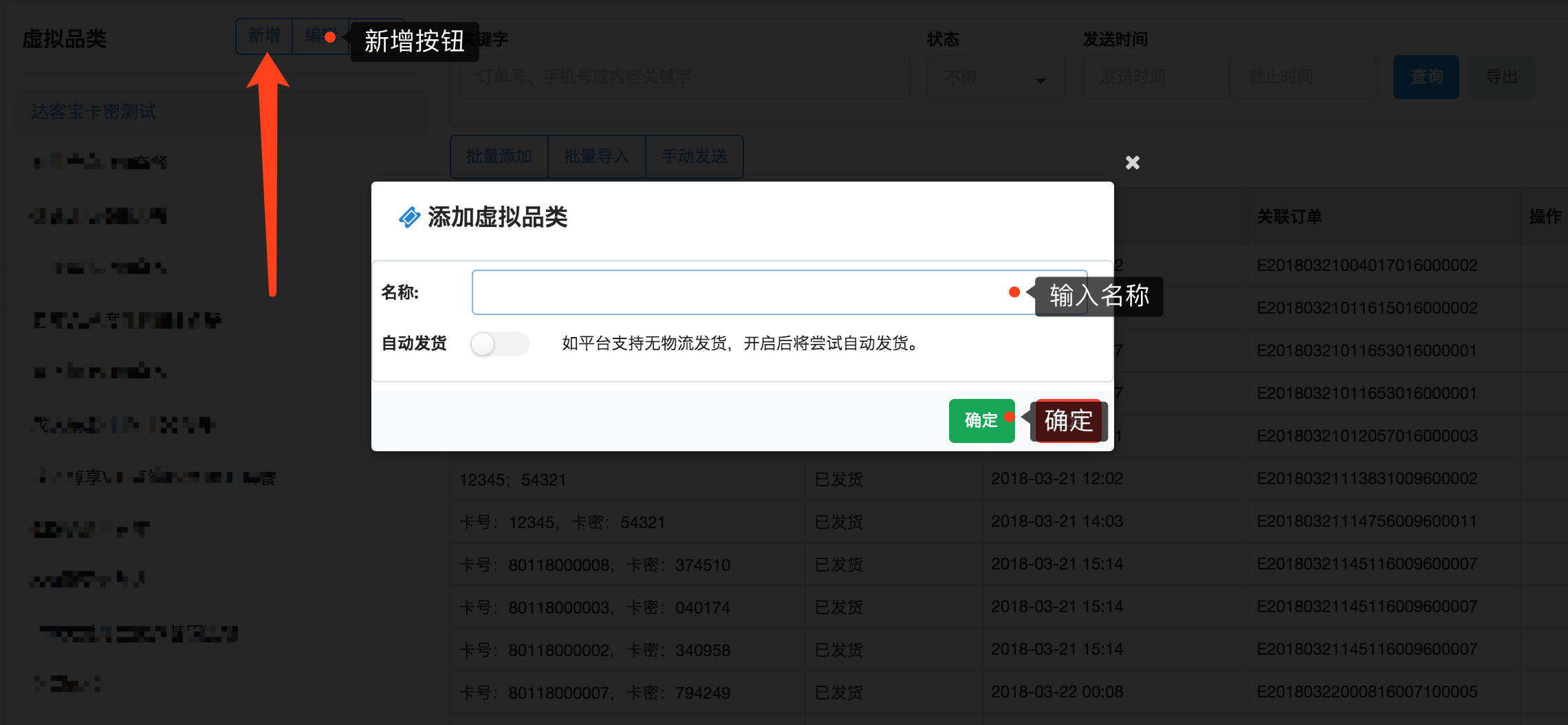
Task: Click order number E20180321114756009600011
Action: pos(1367,521)
